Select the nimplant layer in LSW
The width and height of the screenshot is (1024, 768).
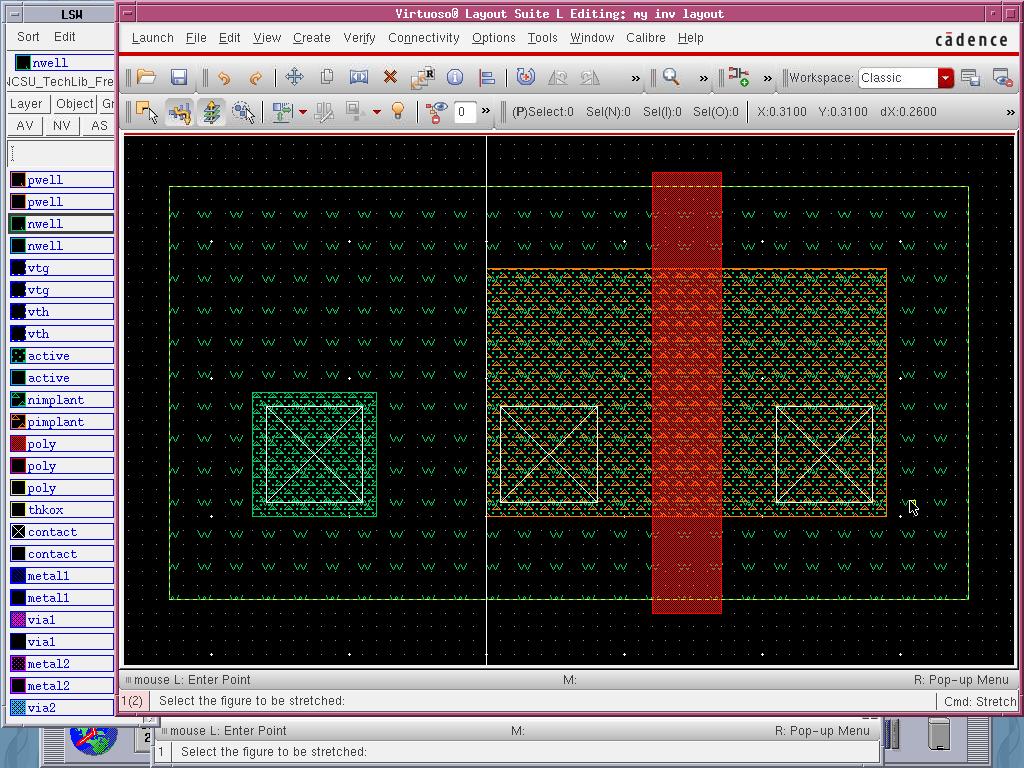(x=62, y=400)
